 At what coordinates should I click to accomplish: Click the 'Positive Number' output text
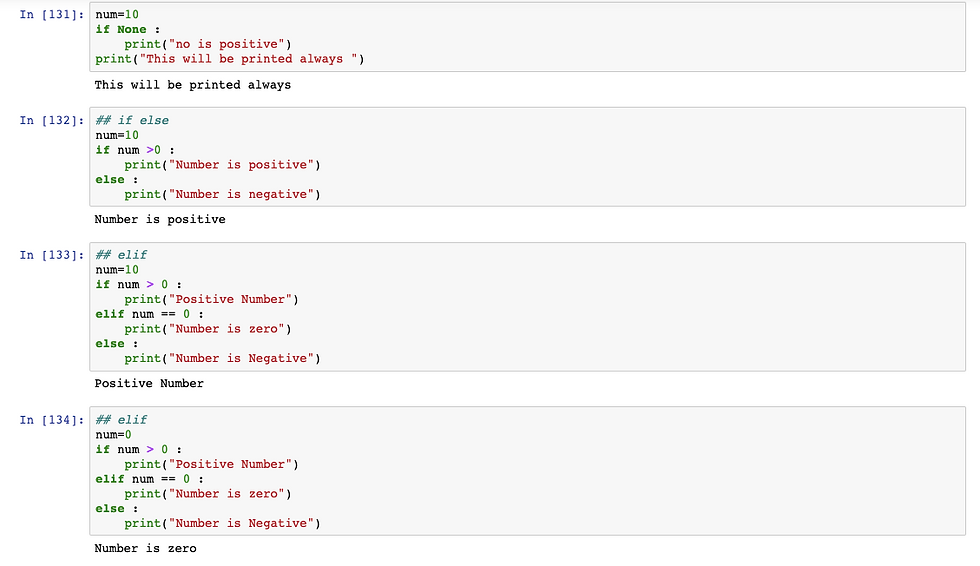point(149,384)
